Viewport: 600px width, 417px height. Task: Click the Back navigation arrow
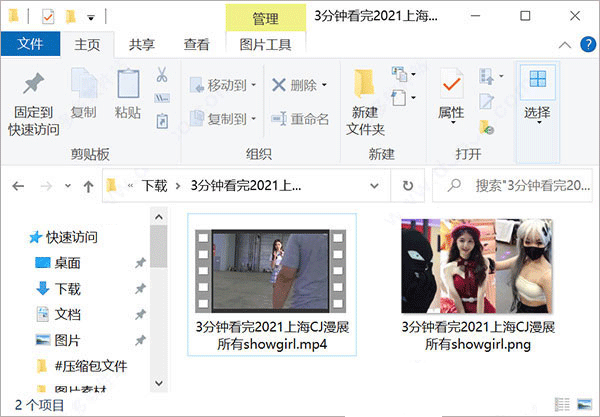tap(18, 186)
